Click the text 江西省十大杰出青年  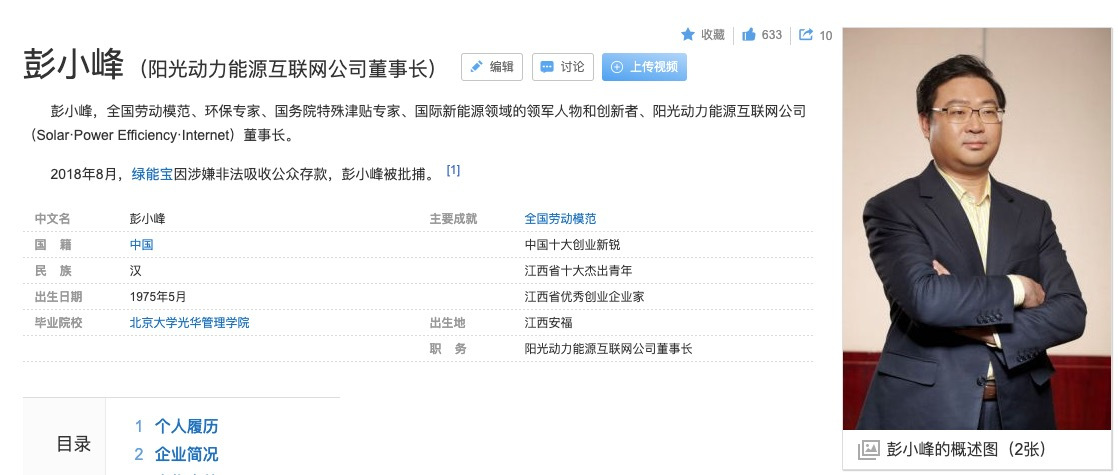[x=578, y=271]
